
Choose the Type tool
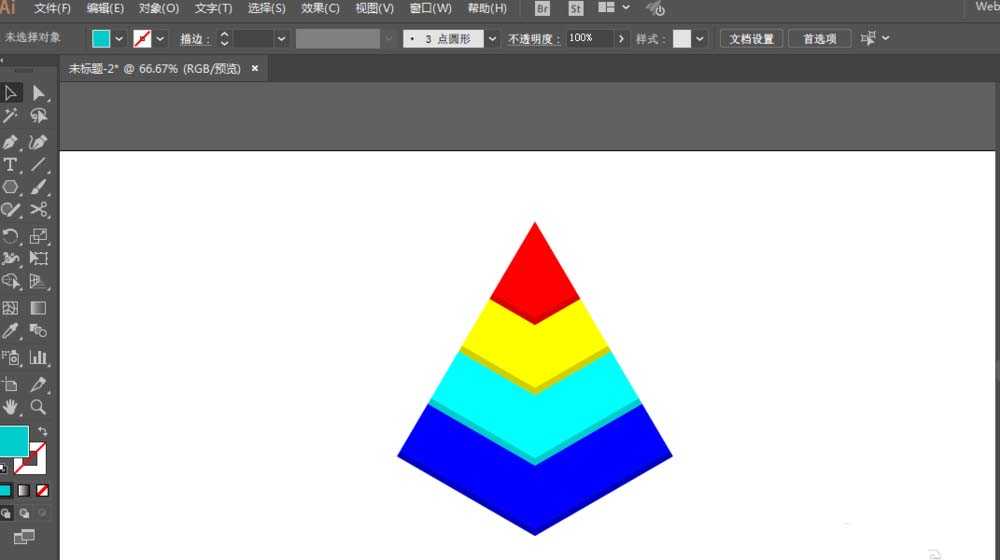tap(10, 165)
